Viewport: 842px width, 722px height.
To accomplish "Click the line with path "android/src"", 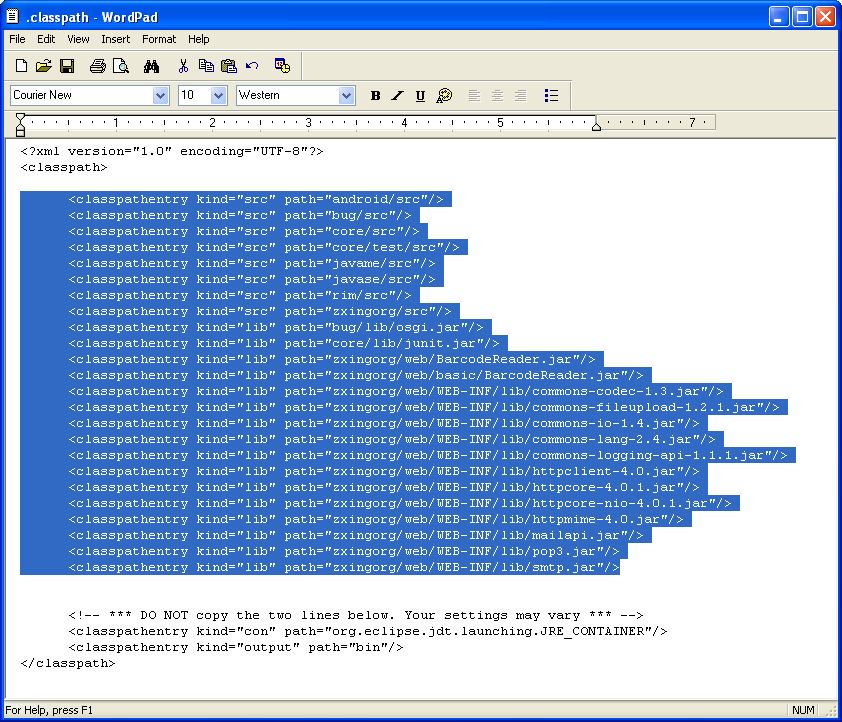I will click(256, 199).
